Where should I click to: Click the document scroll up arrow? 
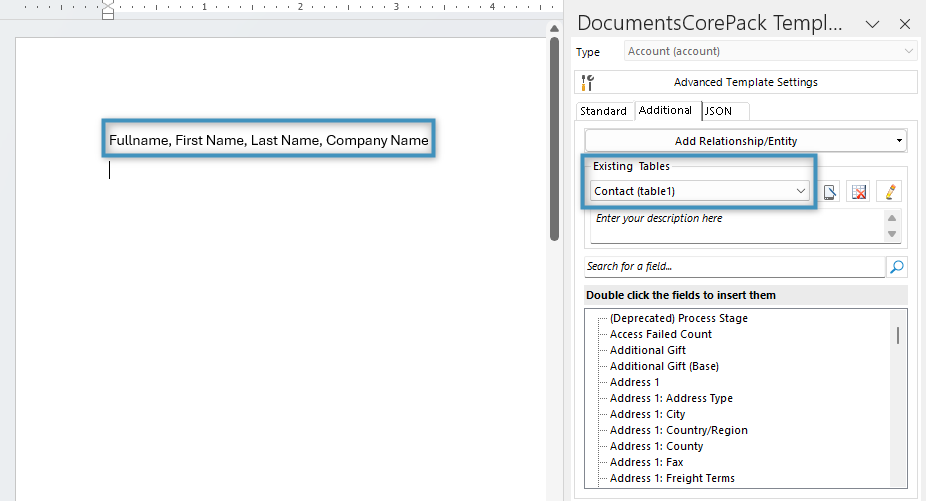(x=554, y=28)
